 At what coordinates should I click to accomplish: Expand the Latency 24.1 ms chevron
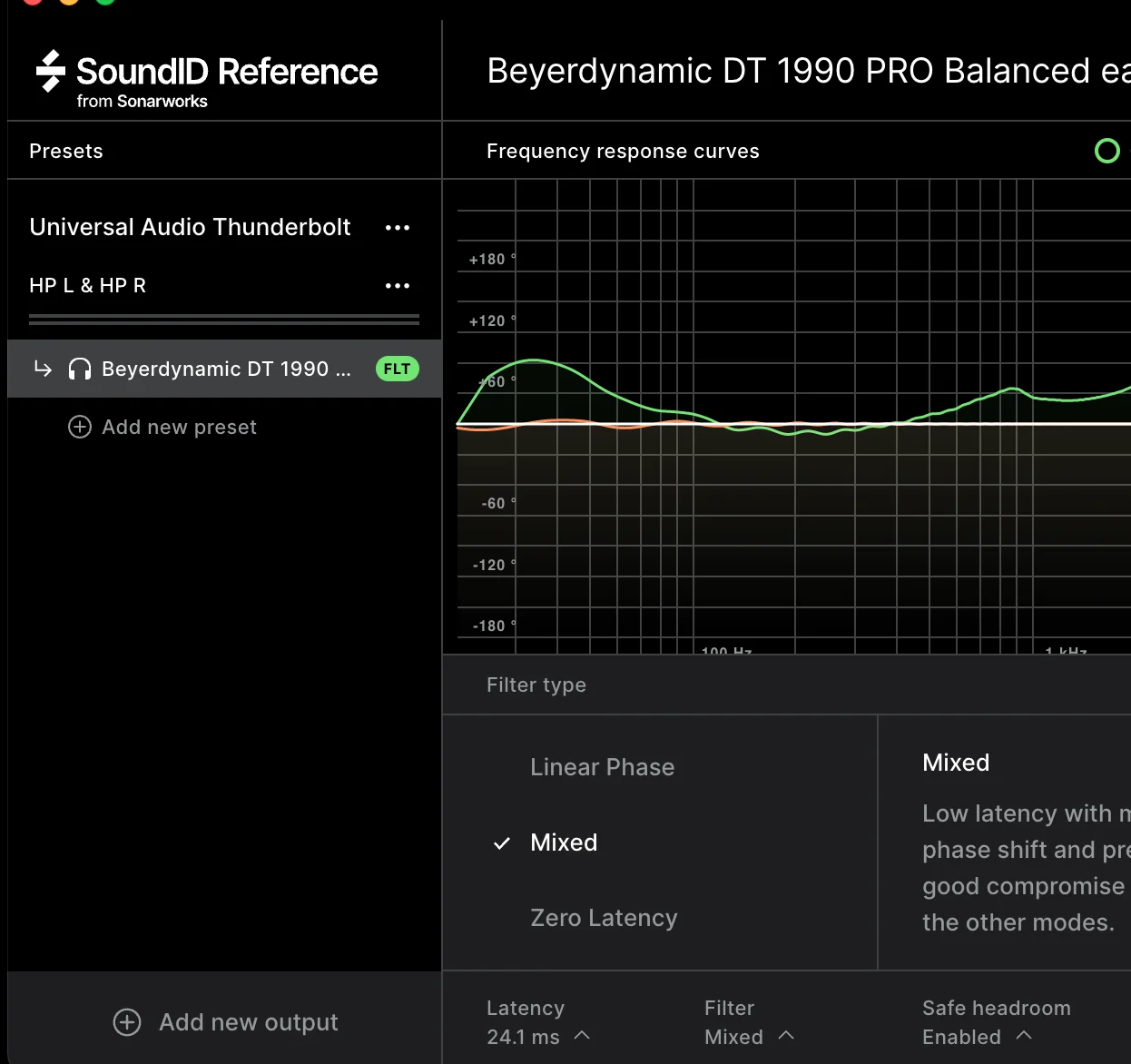(583, 1035)
